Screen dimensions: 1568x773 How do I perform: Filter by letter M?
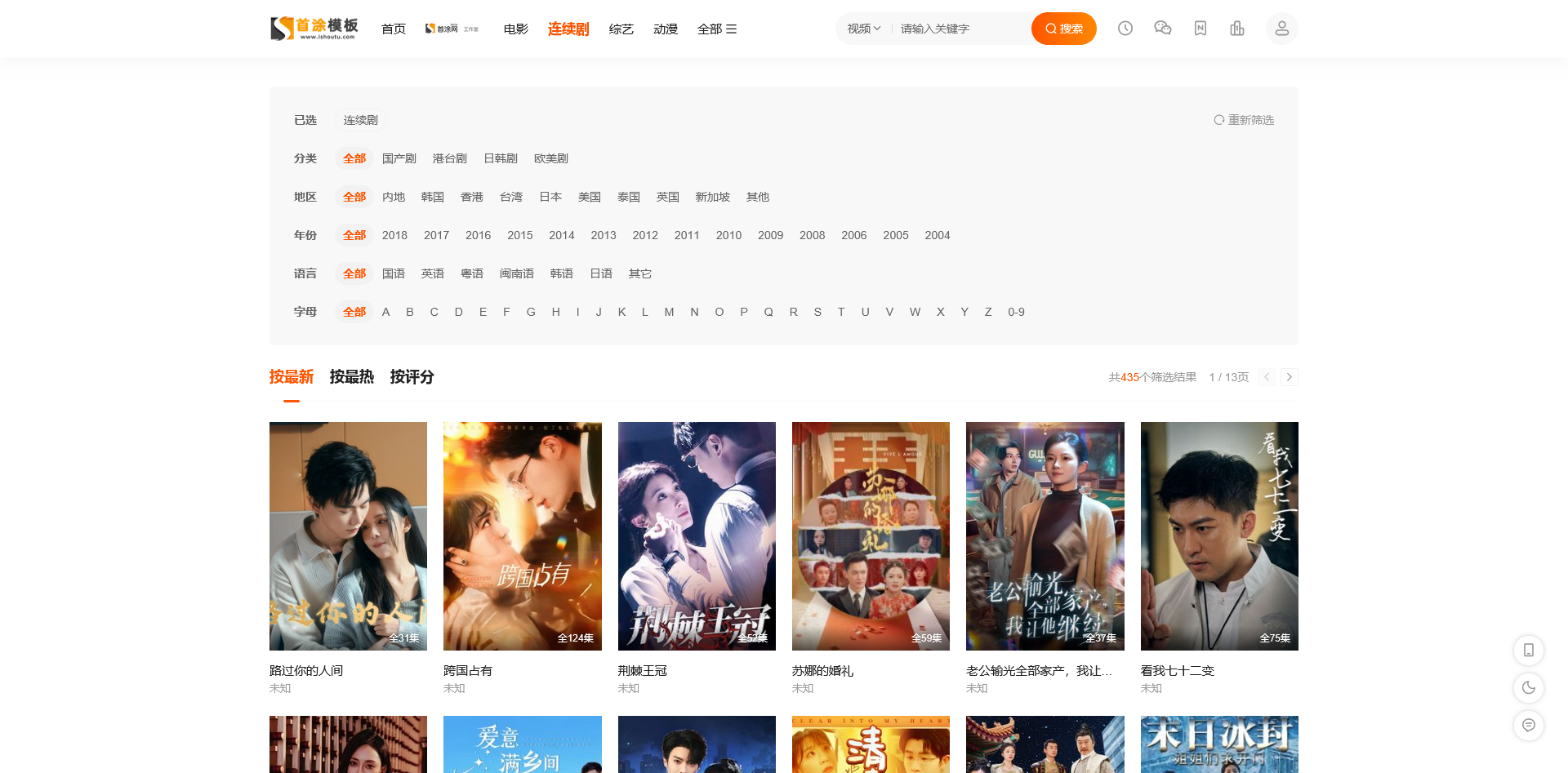tap(669, 312)
